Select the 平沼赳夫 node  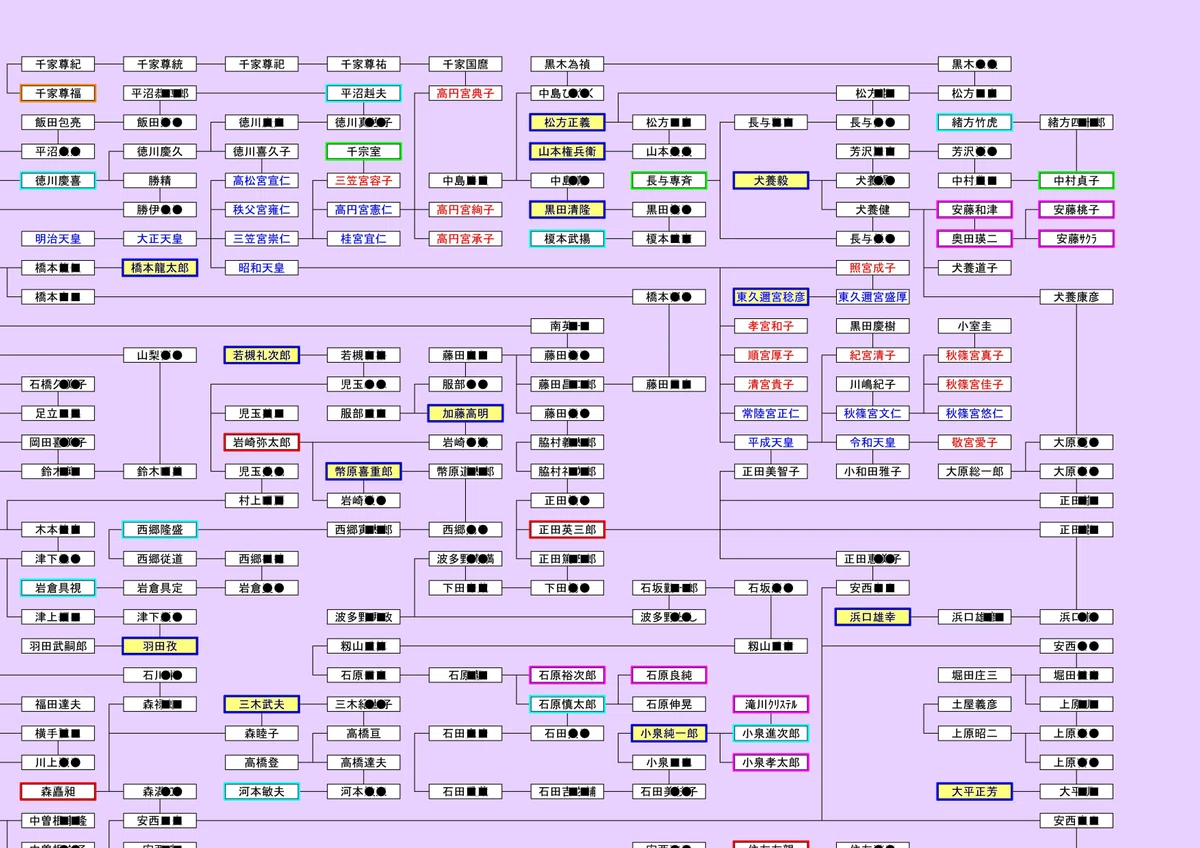[x=364, y=93]
